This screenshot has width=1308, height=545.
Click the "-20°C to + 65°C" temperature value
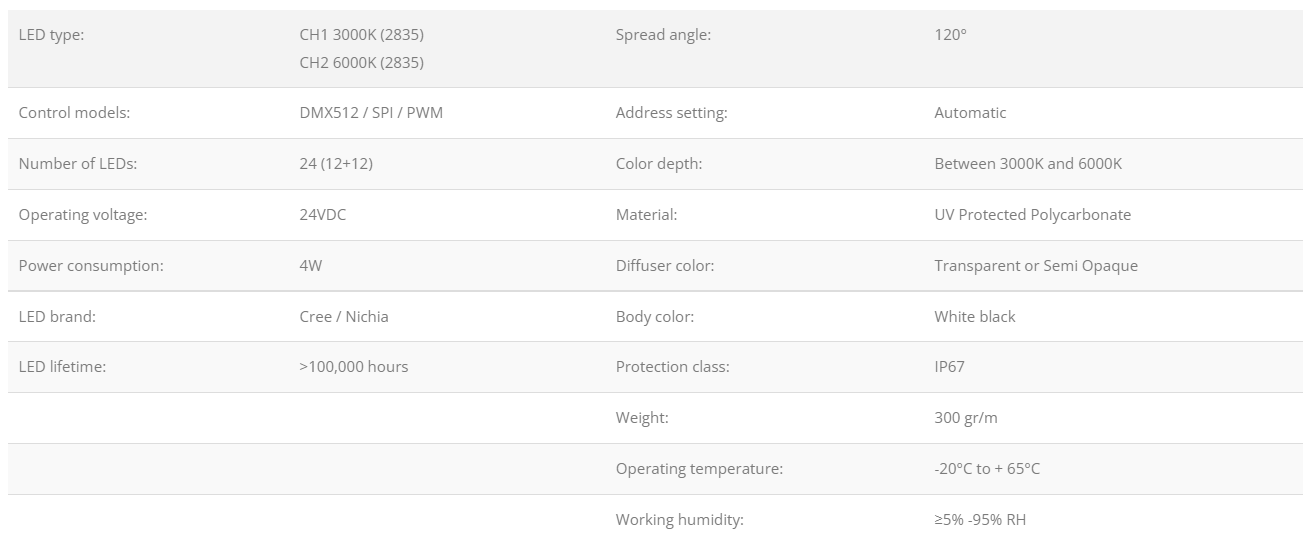point(987,469)
